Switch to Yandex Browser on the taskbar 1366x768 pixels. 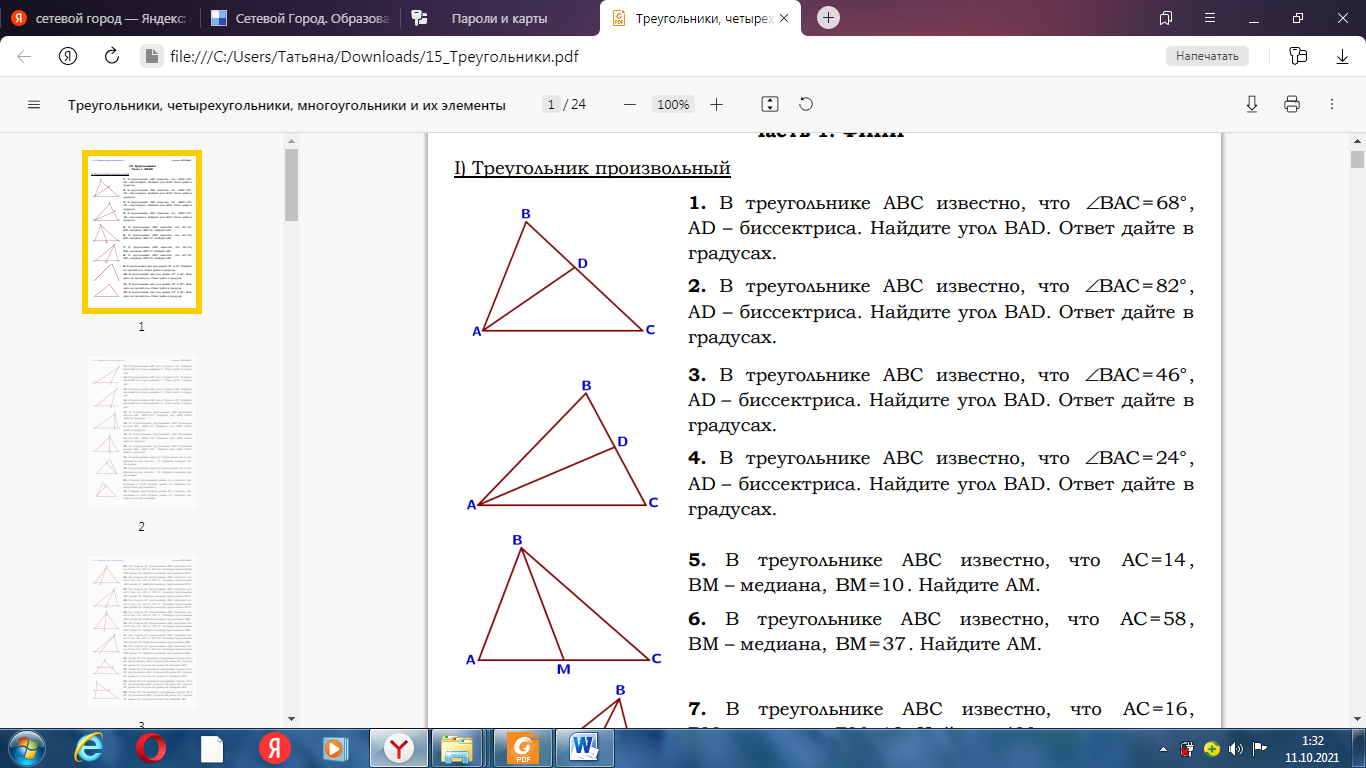[x=400, y=747]
